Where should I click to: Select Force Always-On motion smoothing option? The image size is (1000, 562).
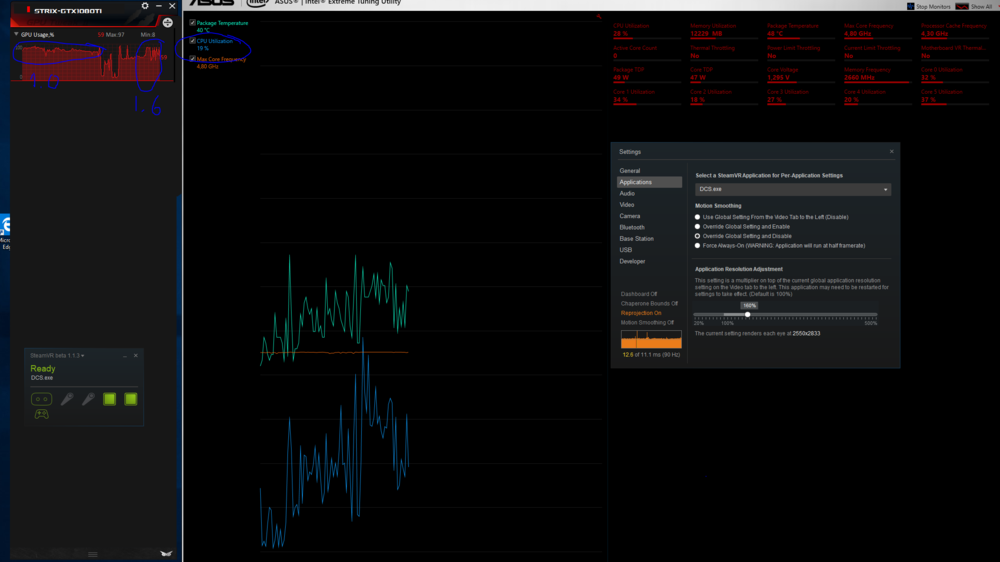point(697,246)
